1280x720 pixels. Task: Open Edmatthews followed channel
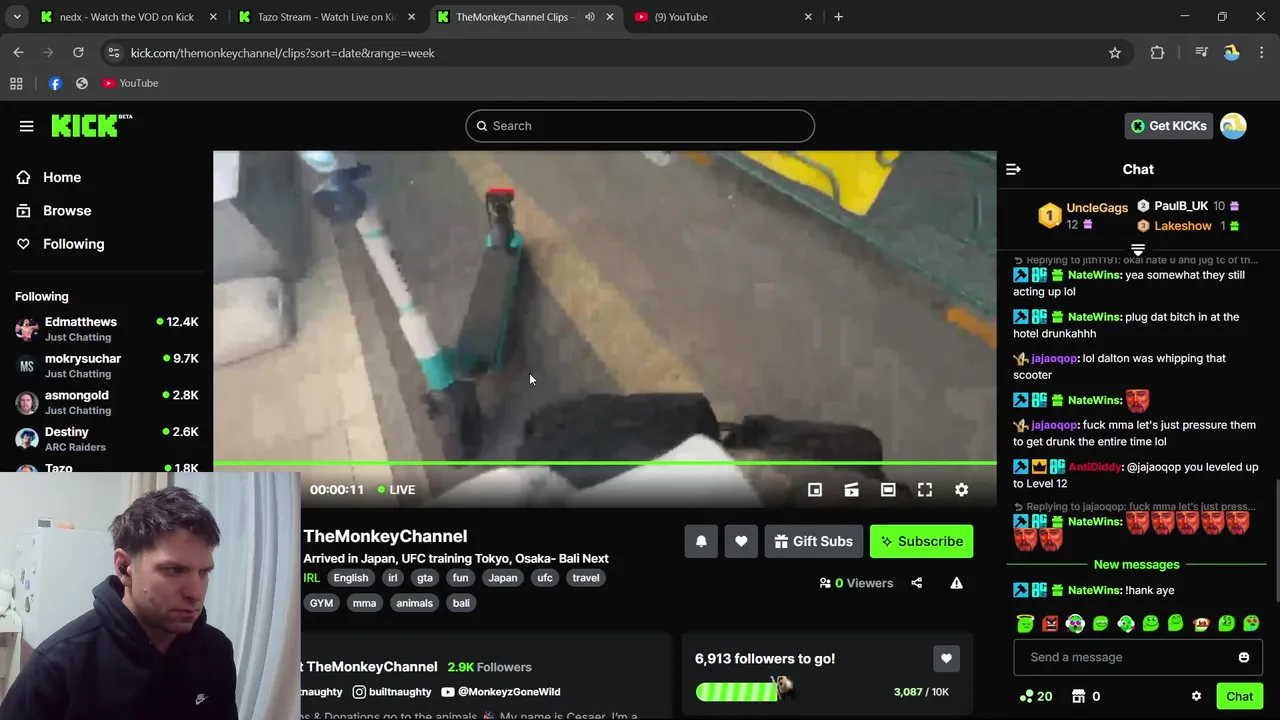106,329
